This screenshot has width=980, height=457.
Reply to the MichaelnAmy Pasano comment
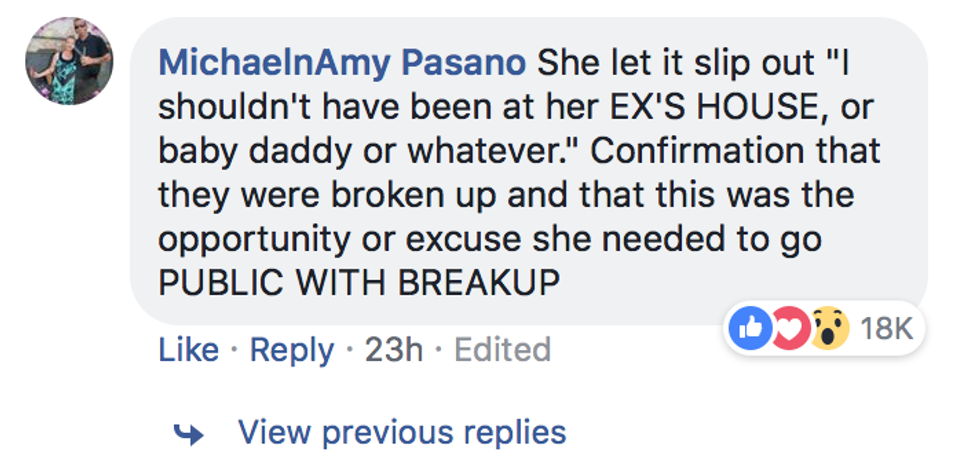(292, 349)
